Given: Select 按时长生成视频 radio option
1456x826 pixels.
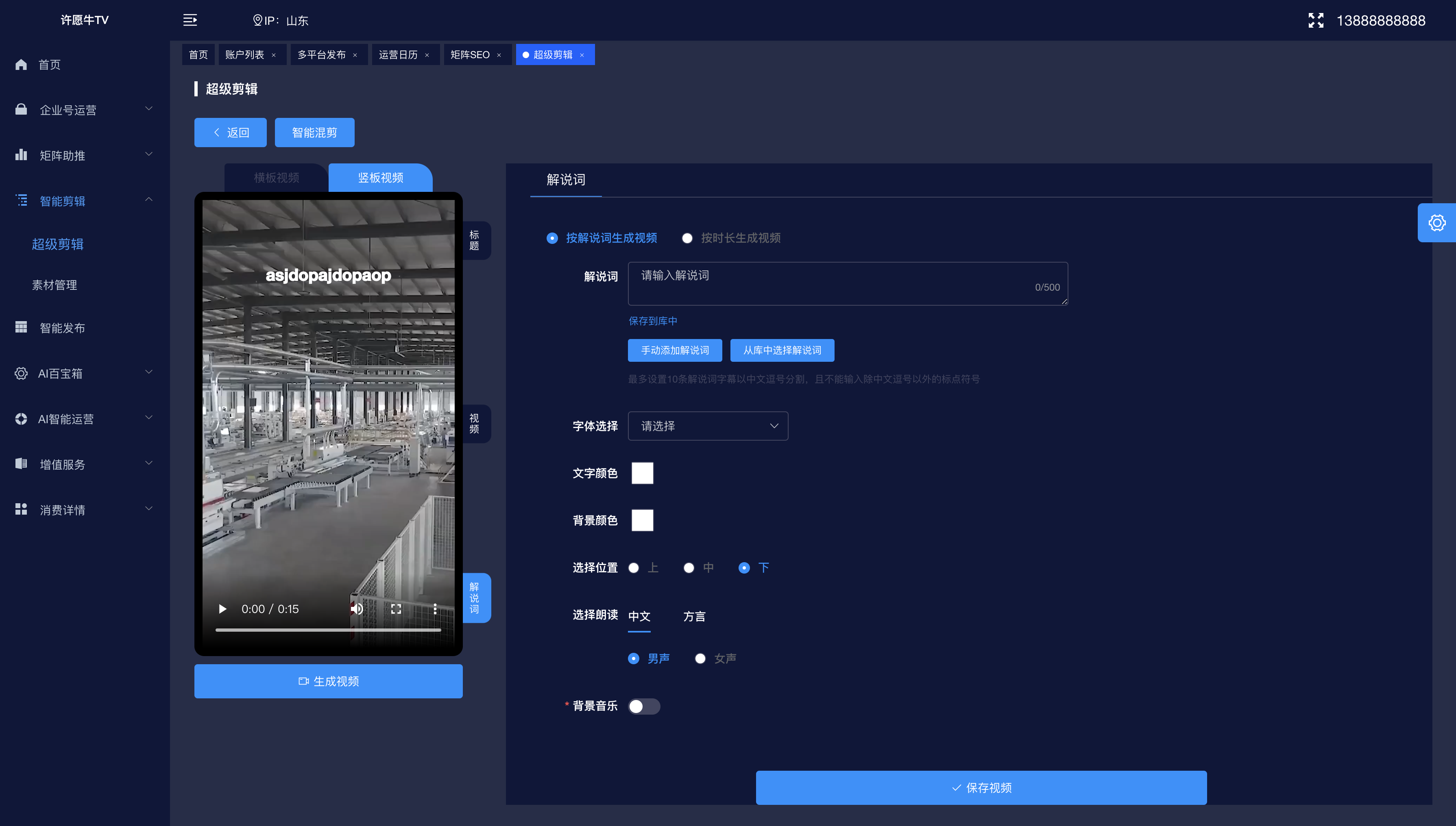Looking at the screenshot, I should click(687, 238).
